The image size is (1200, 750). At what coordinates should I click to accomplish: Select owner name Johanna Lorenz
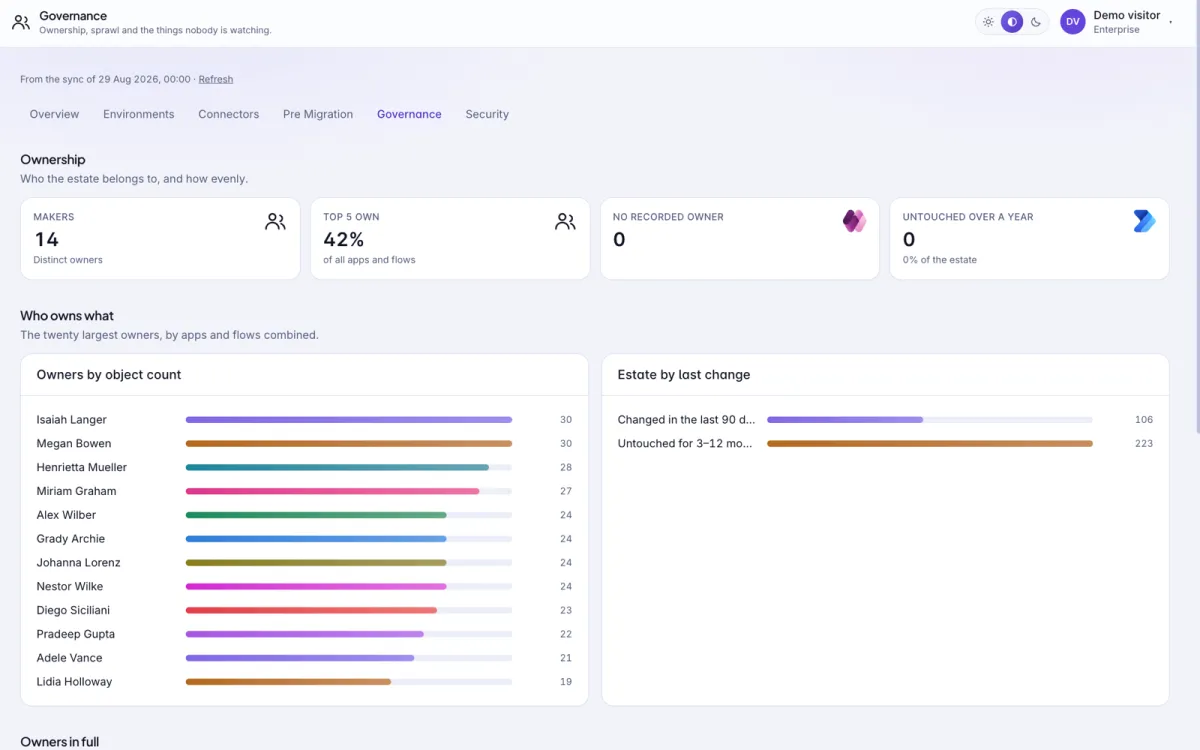point(78,563)
